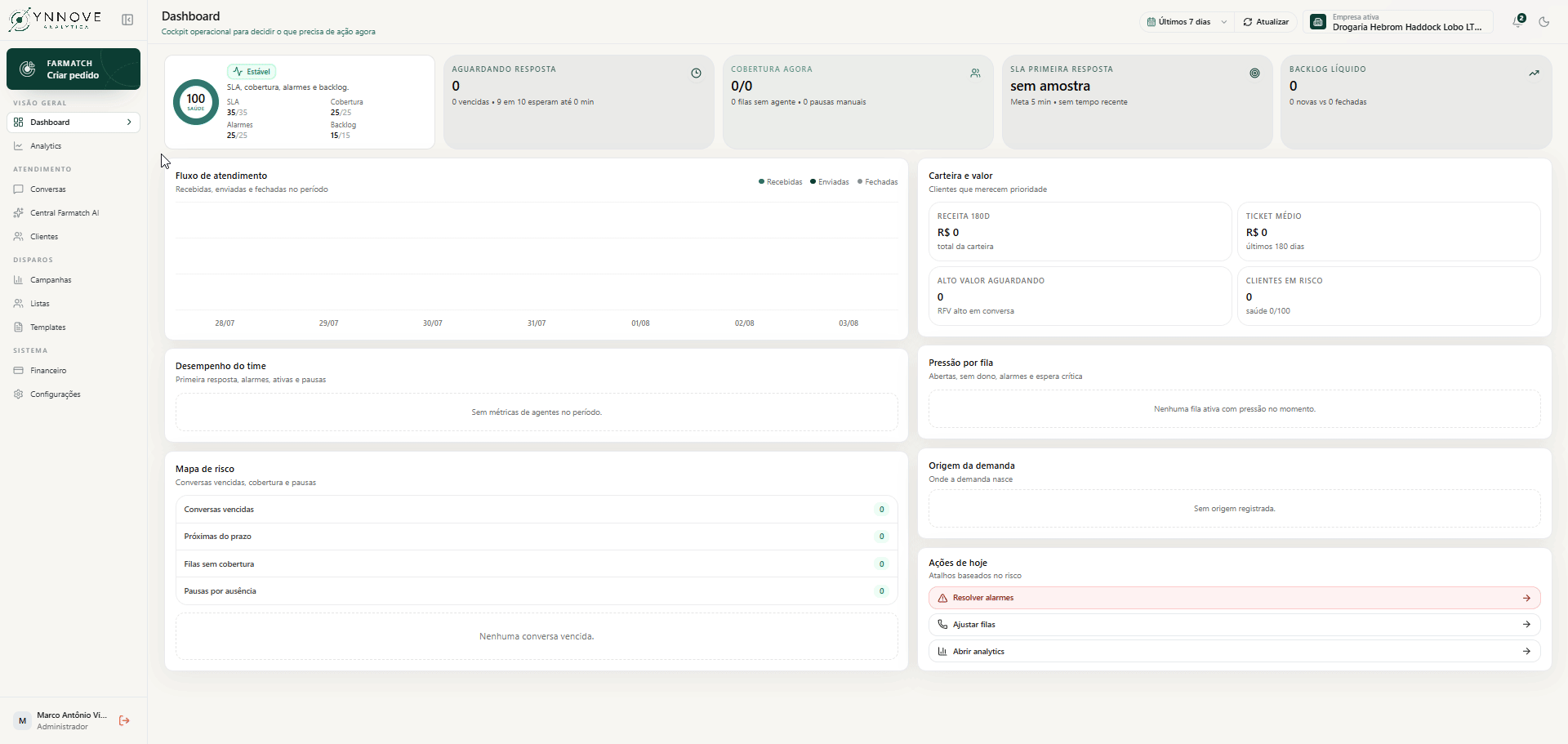Click the Clientes em Risco card

coord(1388,296)
